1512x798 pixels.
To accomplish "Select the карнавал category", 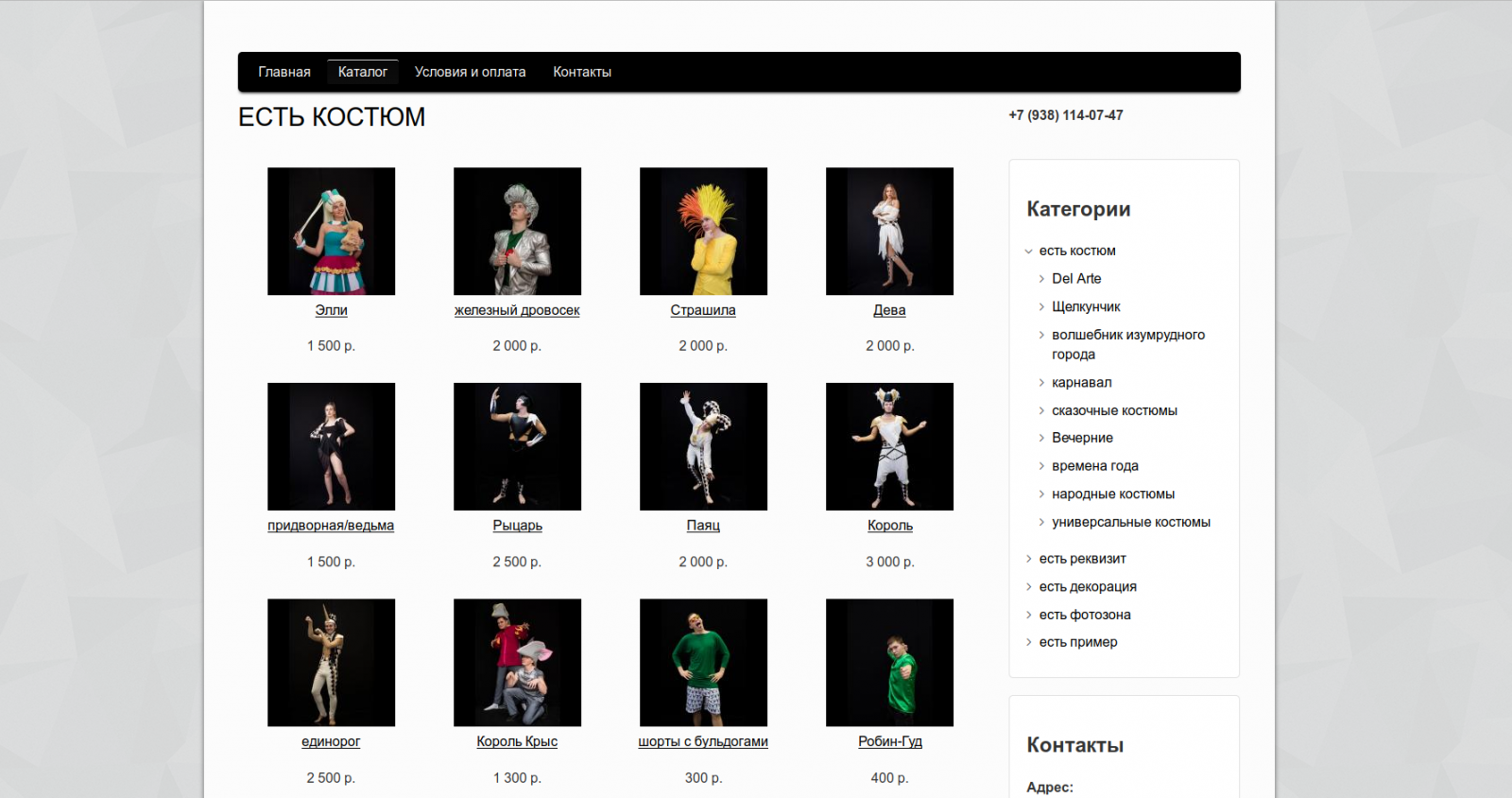I will click(1082, 383).
